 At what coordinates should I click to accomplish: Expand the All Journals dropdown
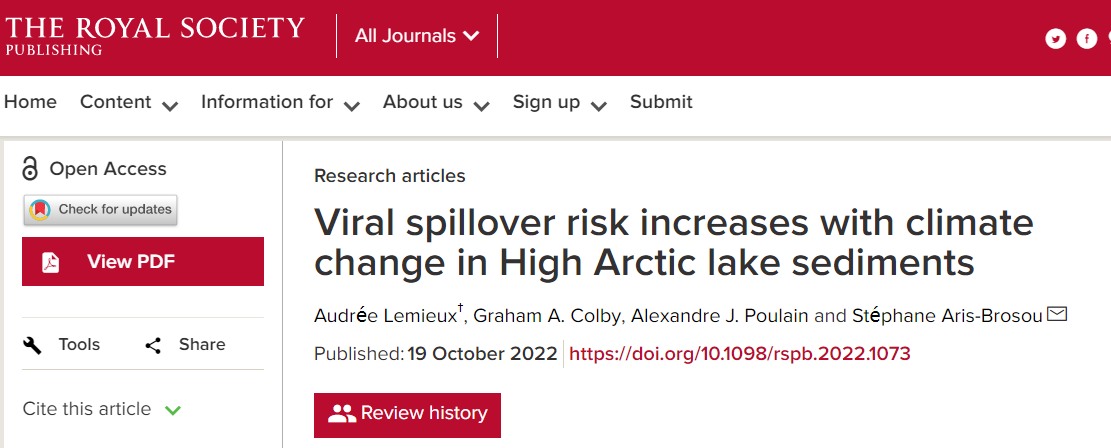pyautogui.click(x=417, y=35)
